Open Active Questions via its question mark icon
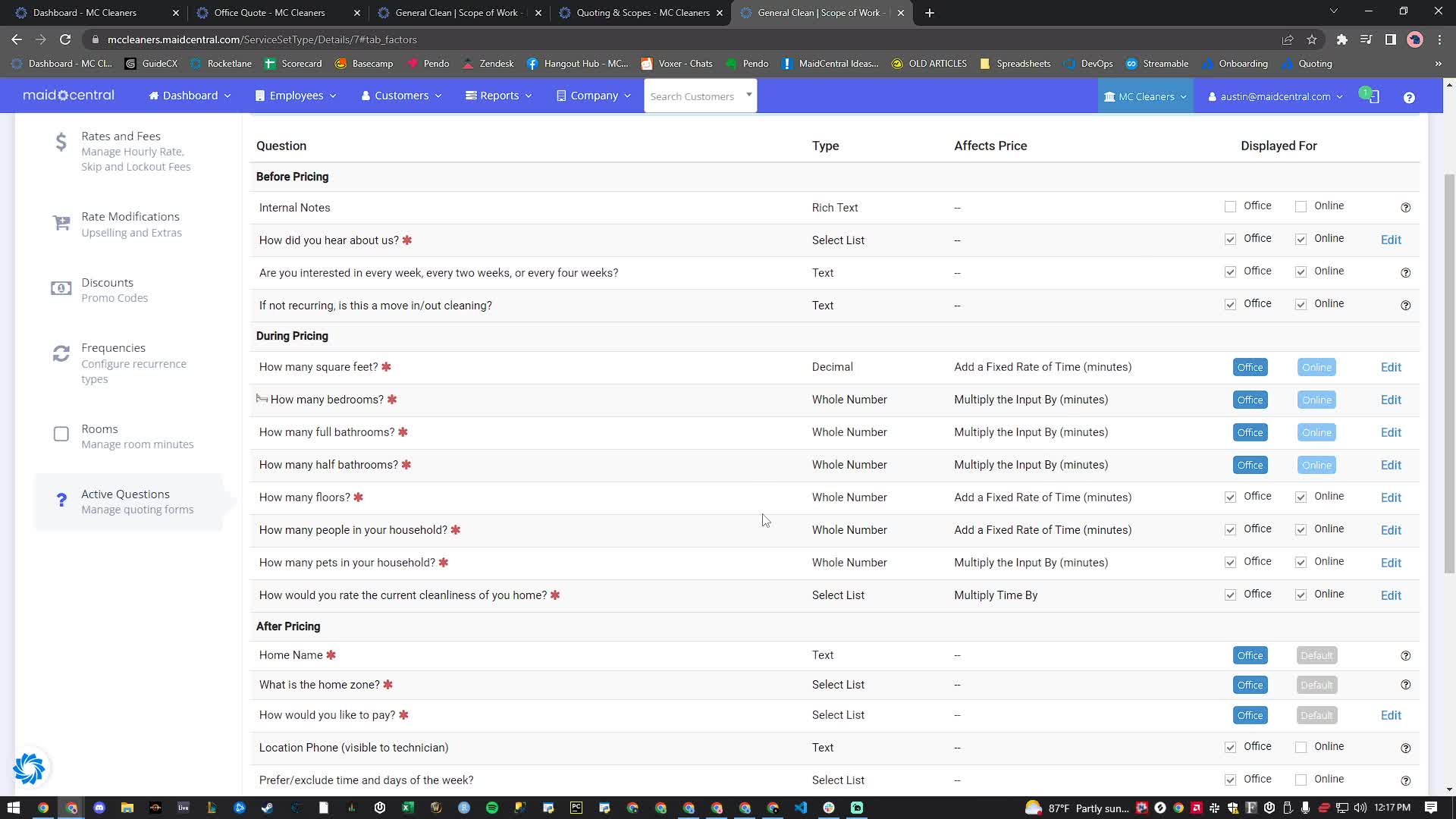Screen dimensions: 1456x819 pos(61,500)
